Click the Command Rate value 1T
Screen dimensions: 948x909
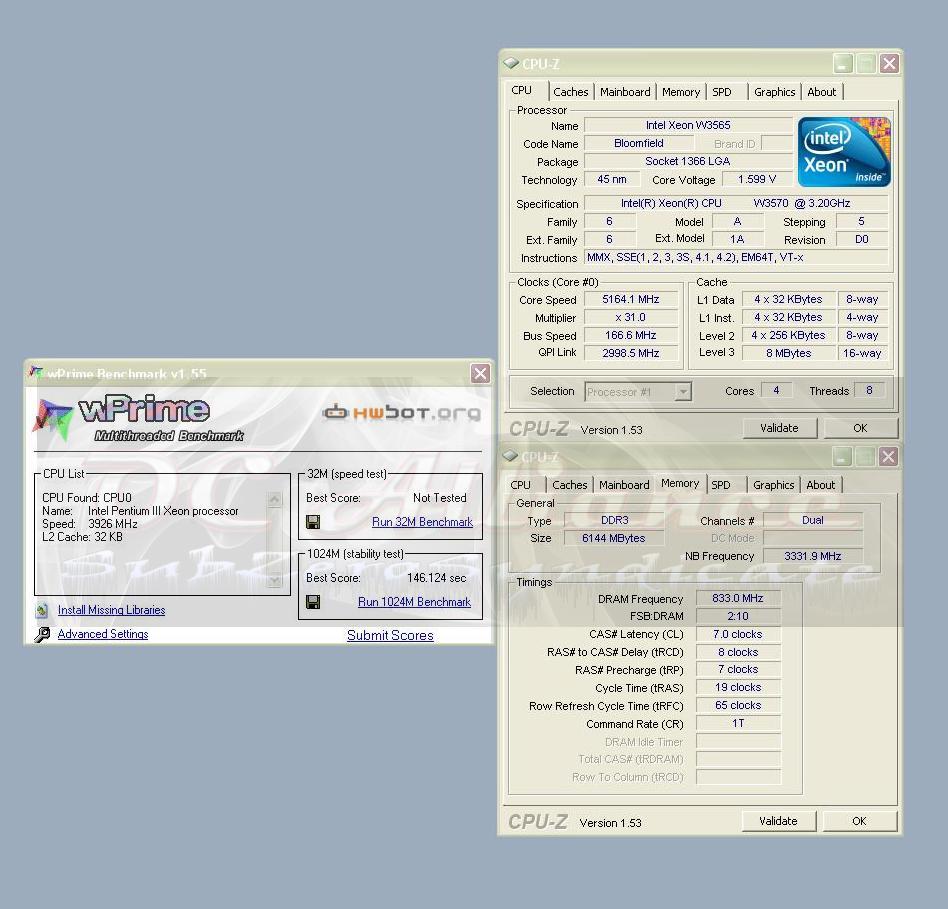[x=738, y=723]
